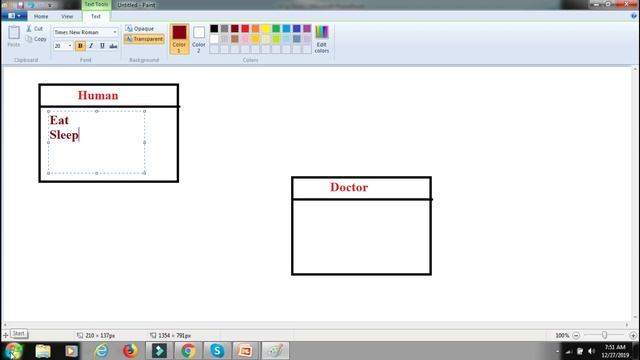The height and width of the screenshot is (360, 640).
Task: Open Edit colors dialog
Action: tap(322, 39)
